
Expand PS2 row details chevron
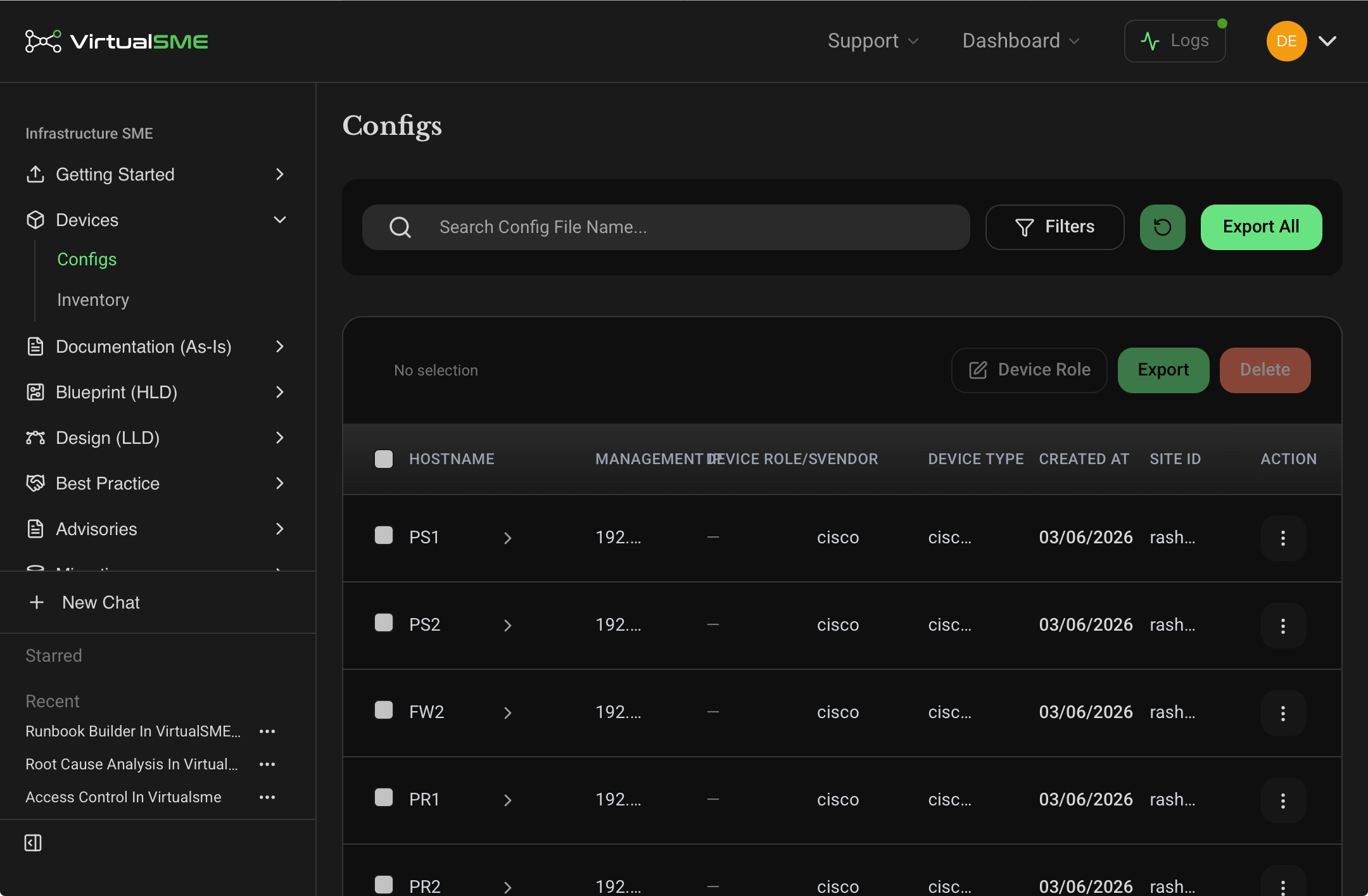[507, 626]
